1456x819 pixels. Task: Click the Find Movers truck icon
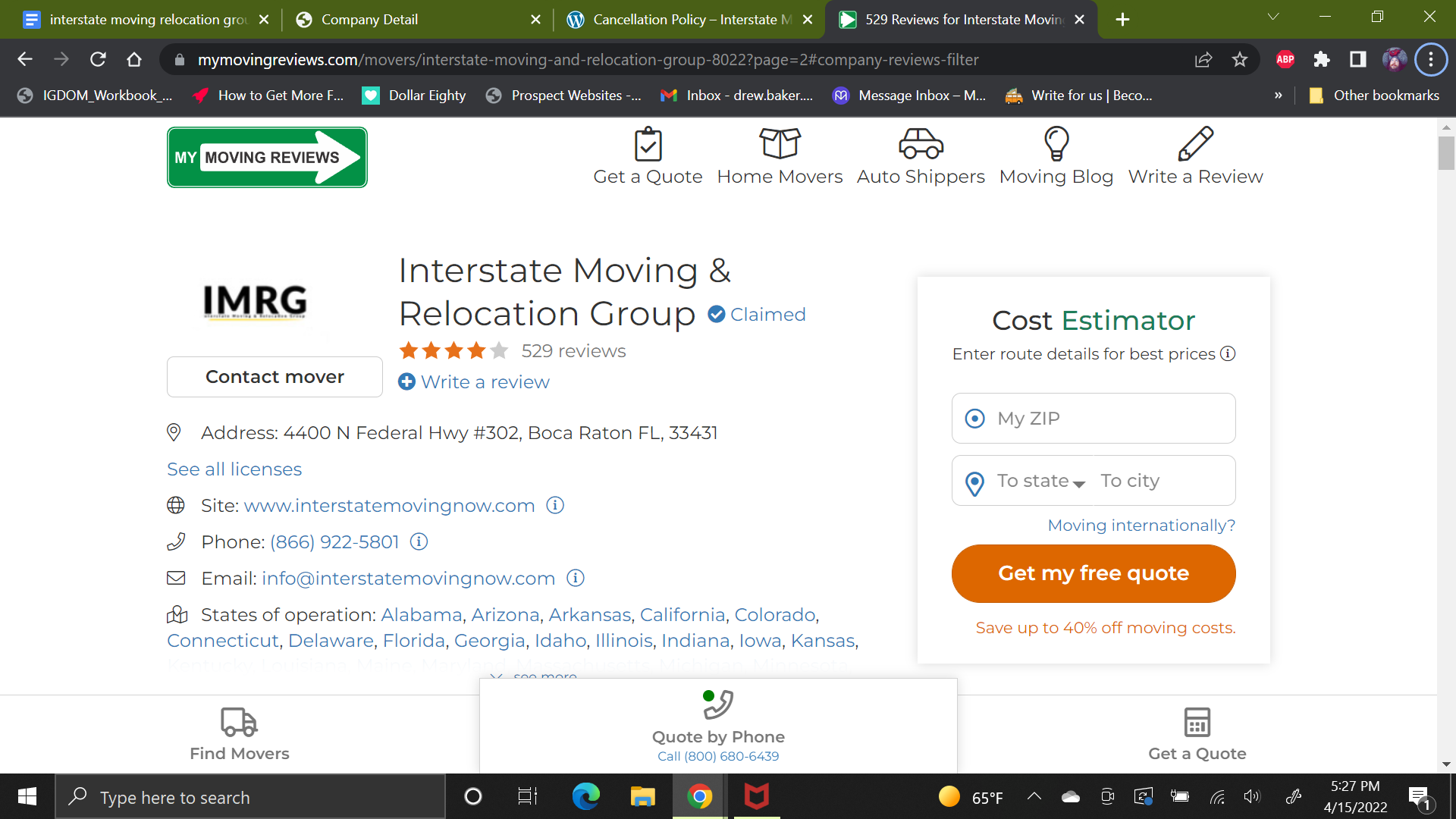[x=239, y=722]
